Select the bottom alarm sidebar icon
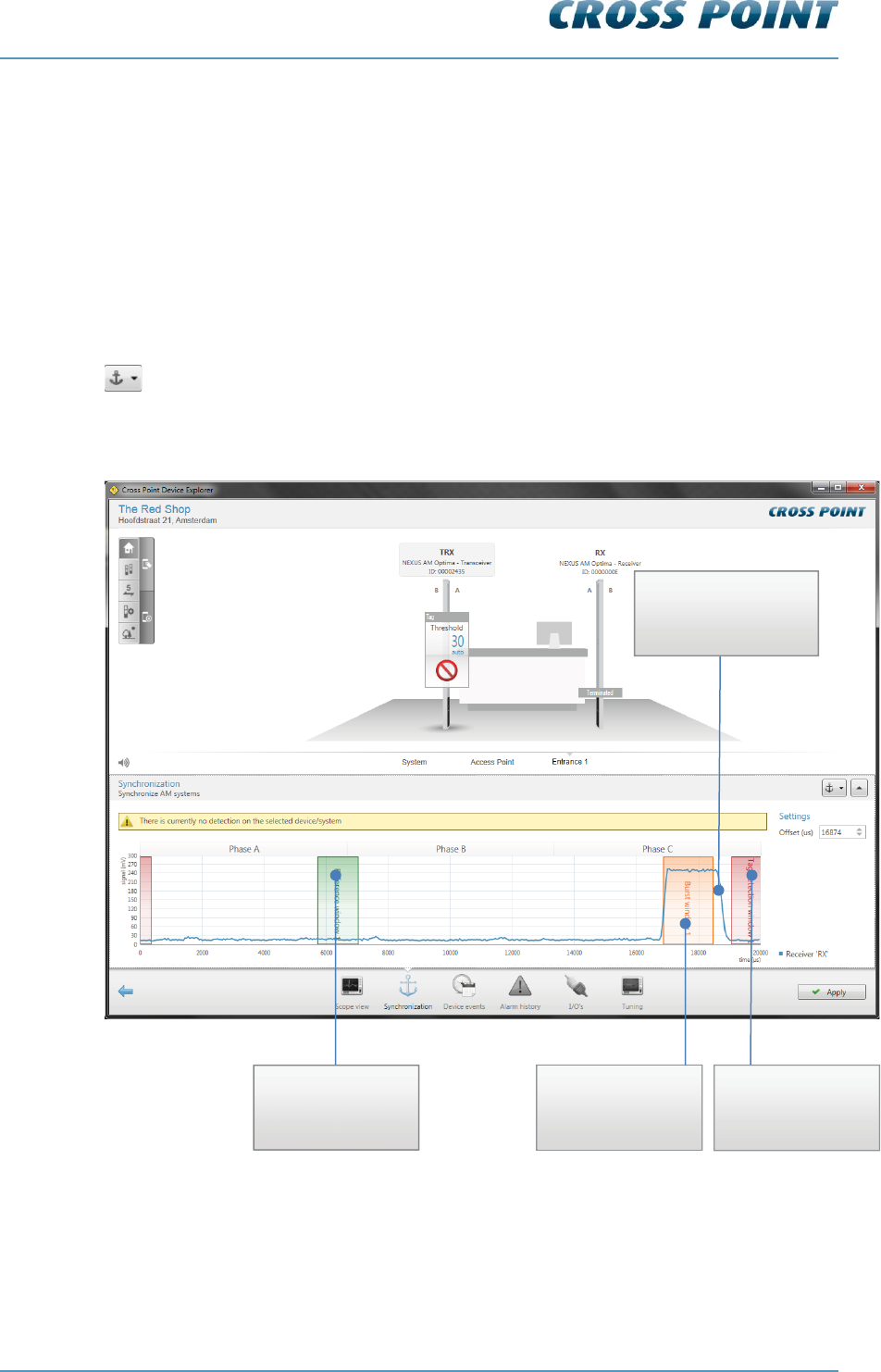Image resolution: width=881 pixels, height=1372 pixels. point(129,633)
